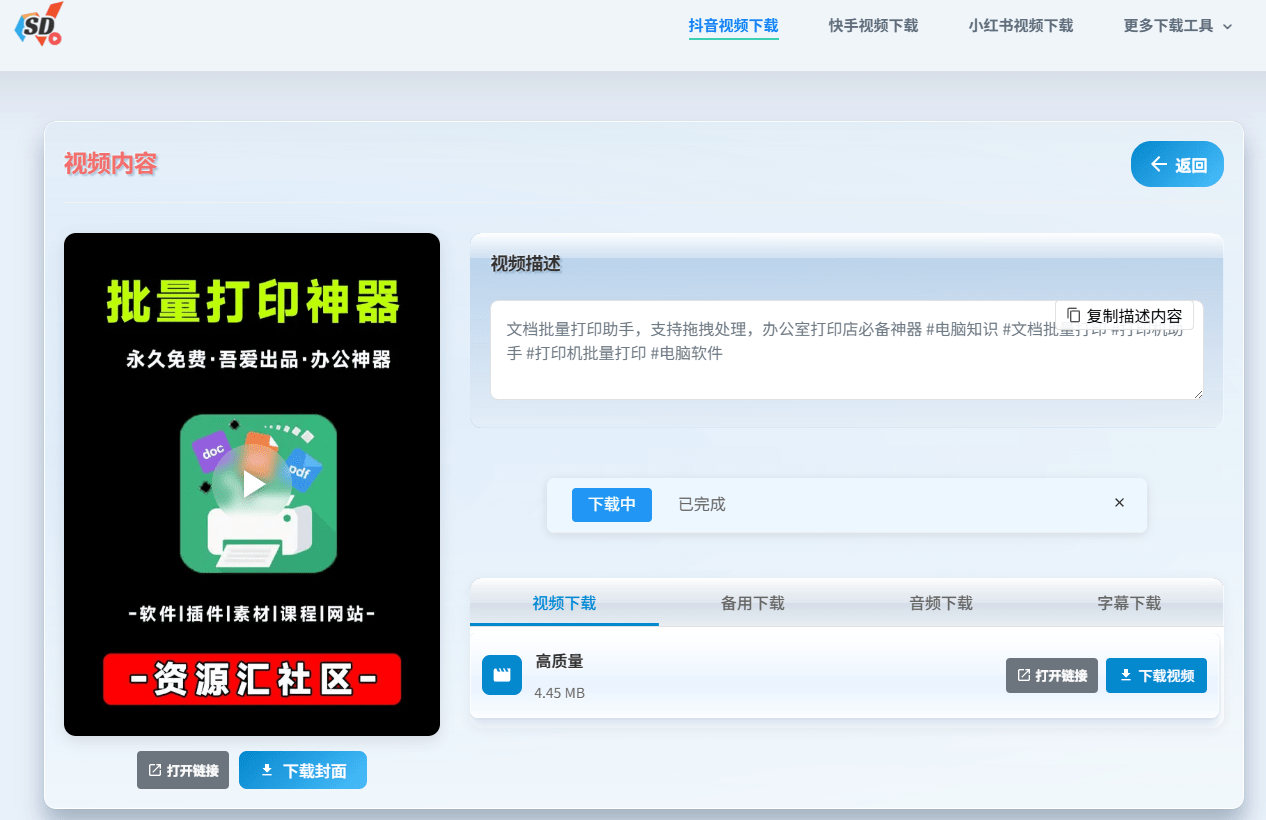Screen dimensions: 1266x820
Task: Click the back arrow icon in 返回 button
Action: click(1160, 164)
